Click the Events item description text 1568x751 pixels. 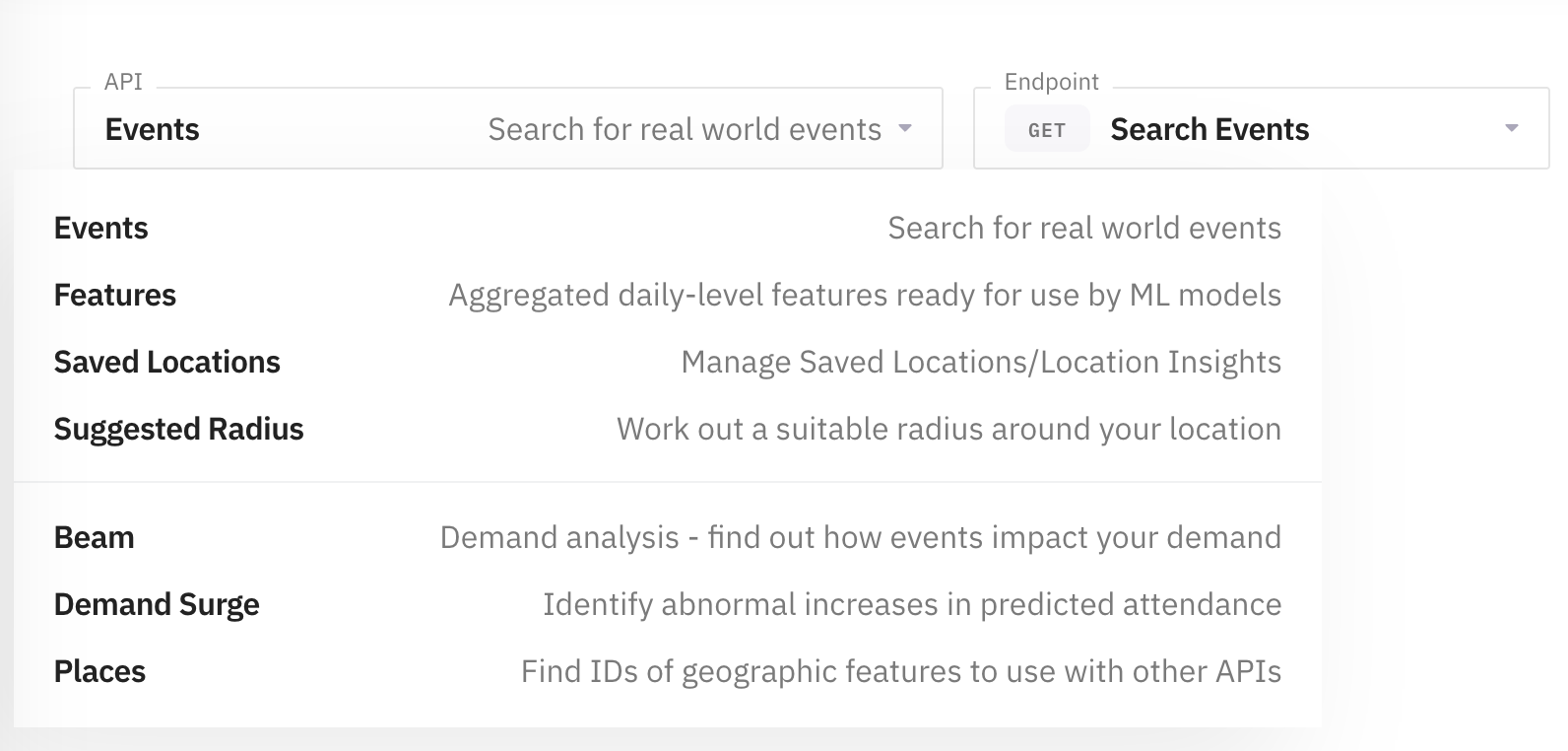pyautogui.click(x=1084, y=228)
